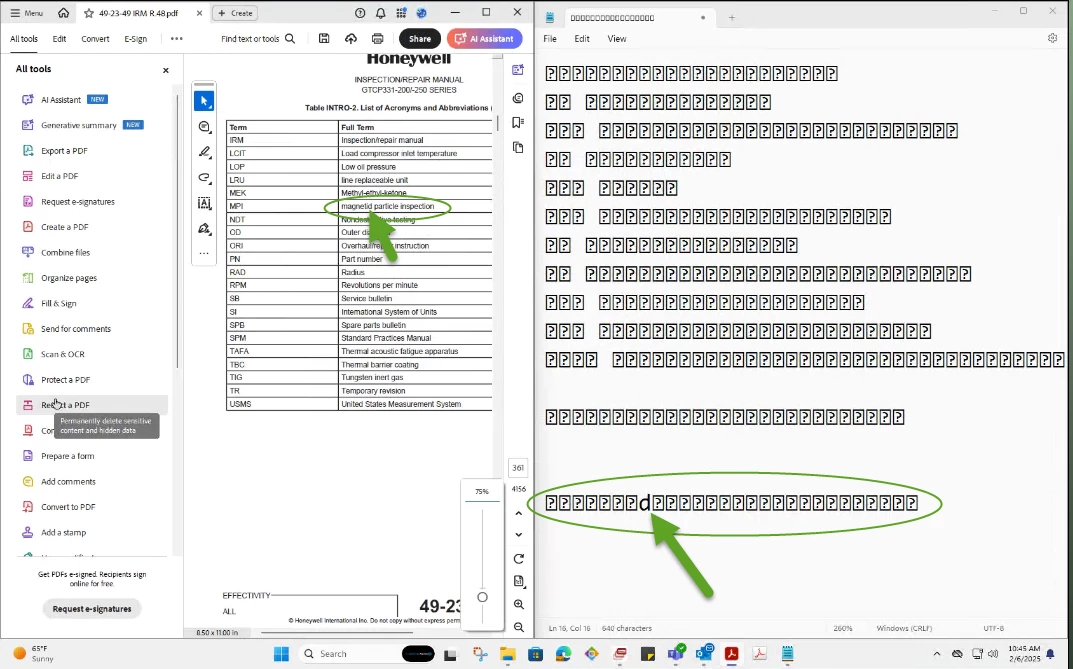
Task: Click the page number 361 field
Action: (x=518, y=468)
